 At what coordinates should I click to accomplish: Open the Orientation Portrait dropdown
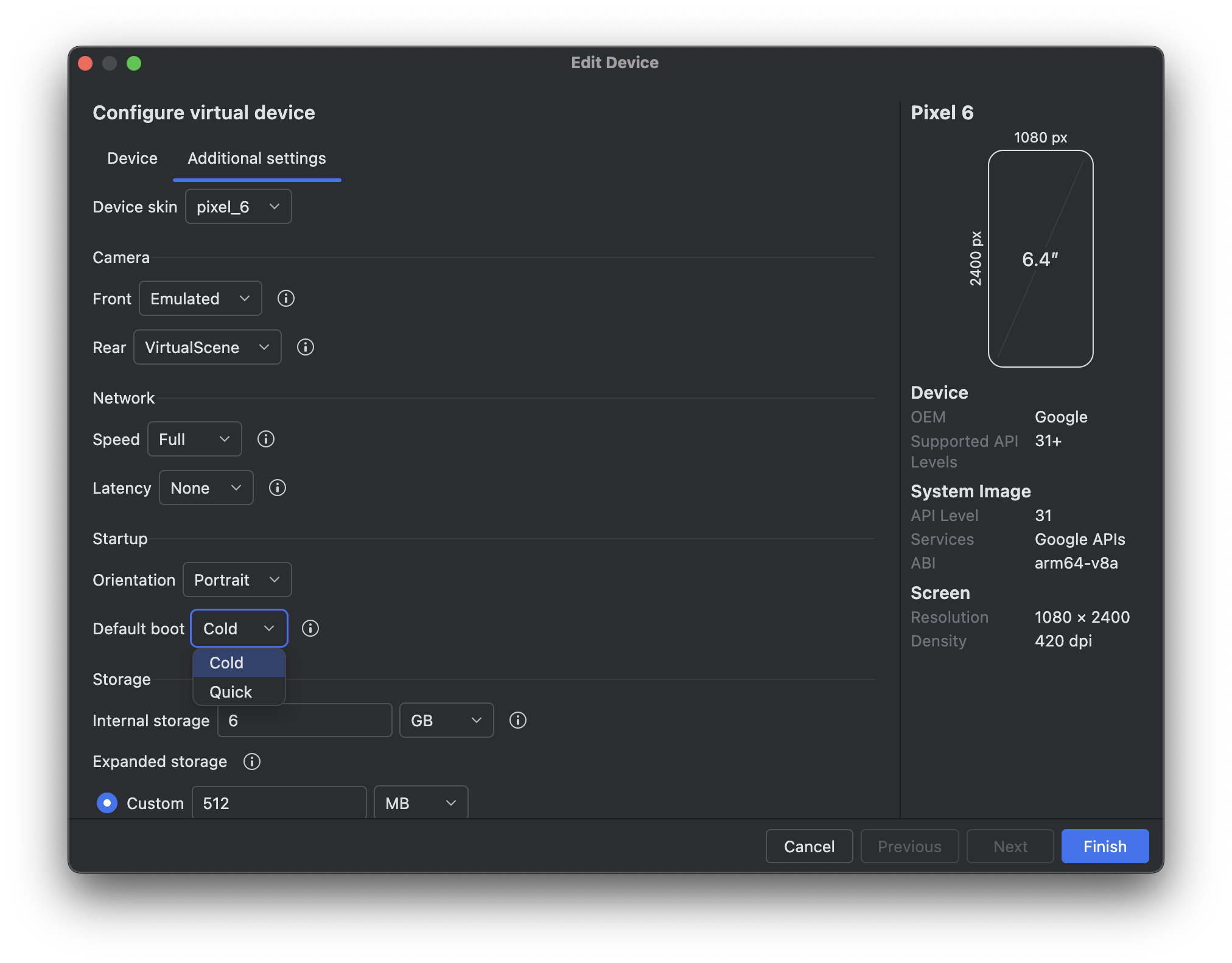[237, 580]
